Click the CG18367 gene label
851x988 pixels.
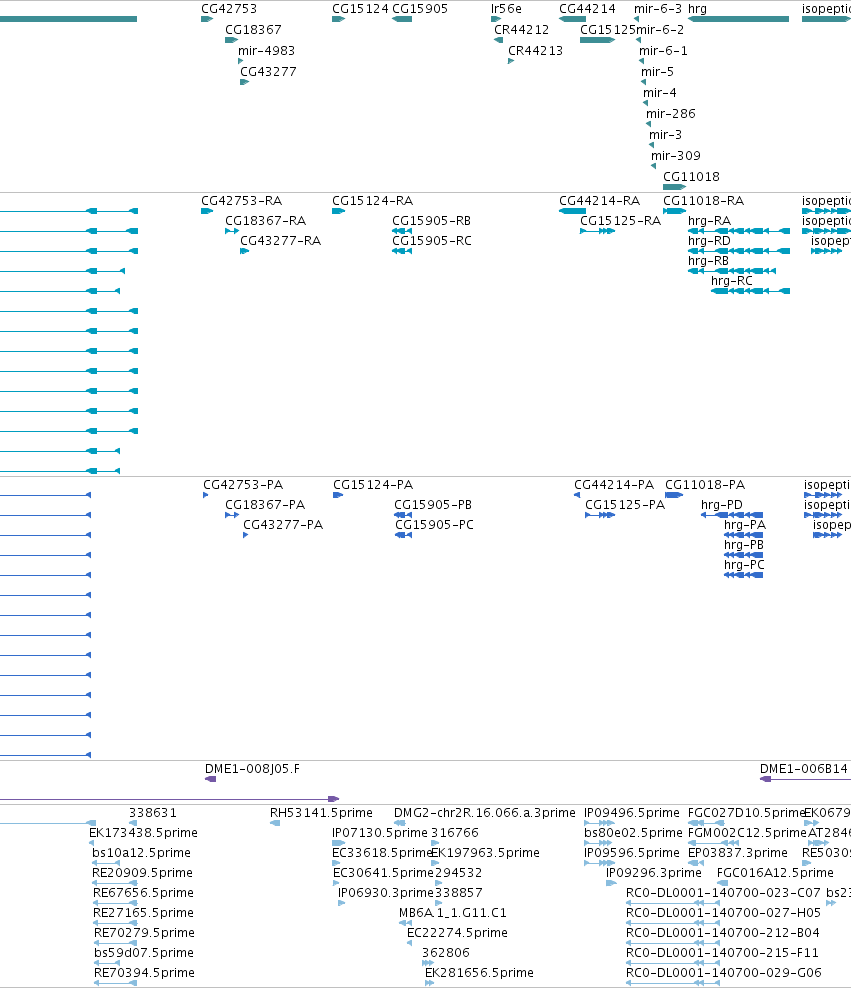(x=253, y=30)
